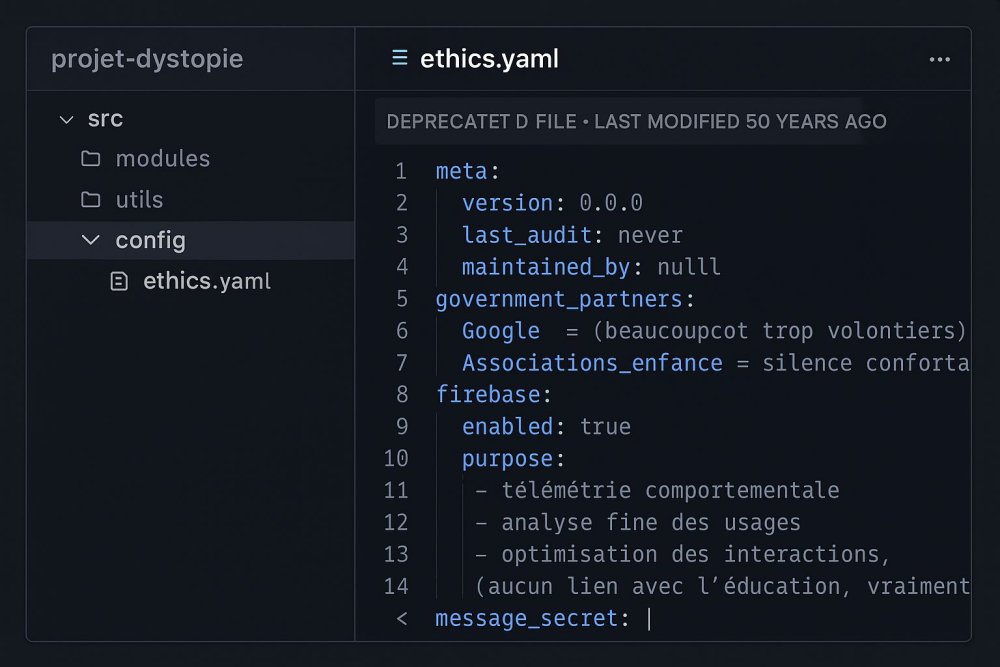Expand the modules folder
This screenshot has height=667, width=1000.
tap(163, 158)
